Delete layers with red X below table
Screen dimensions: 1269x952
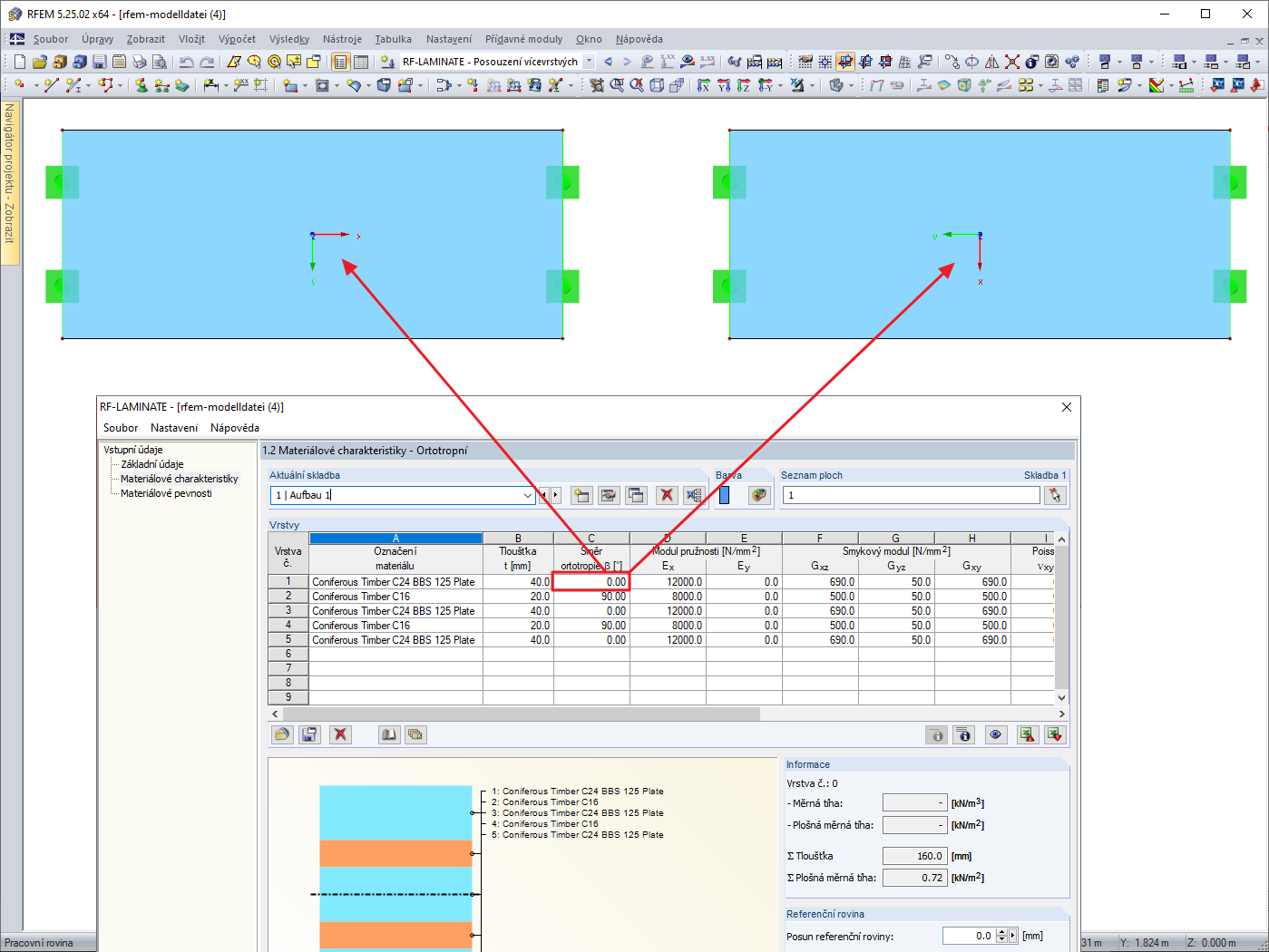[x=340, y=734]
